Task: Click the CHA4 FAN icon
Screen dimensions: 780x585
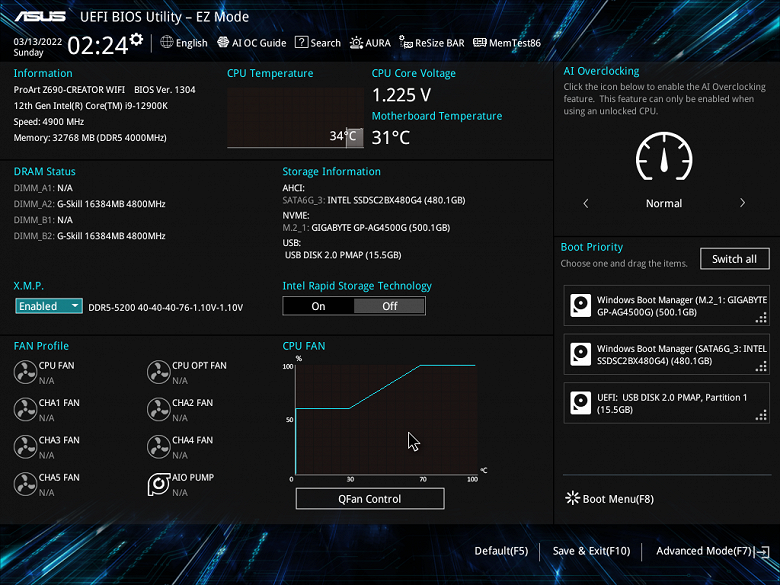Action: pyautogui.click(x=159, y=447)
